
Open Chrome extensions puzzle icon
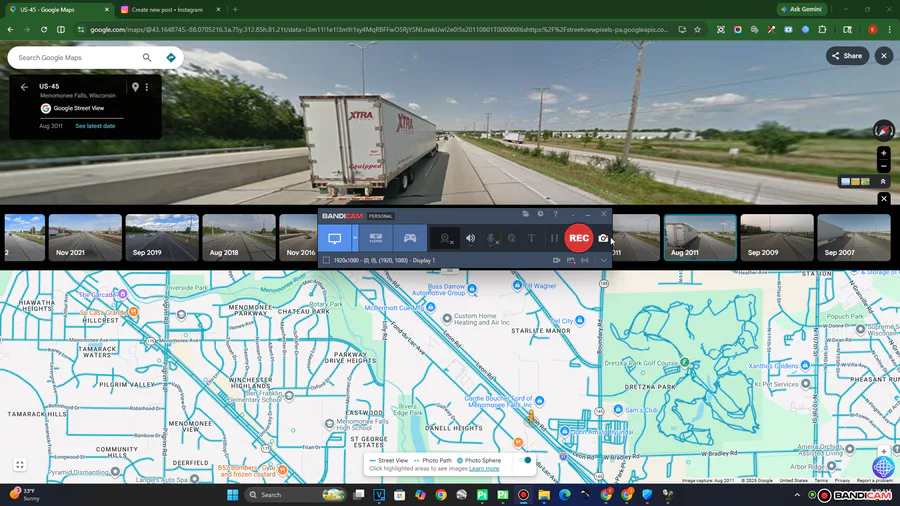tap(823, 30)
